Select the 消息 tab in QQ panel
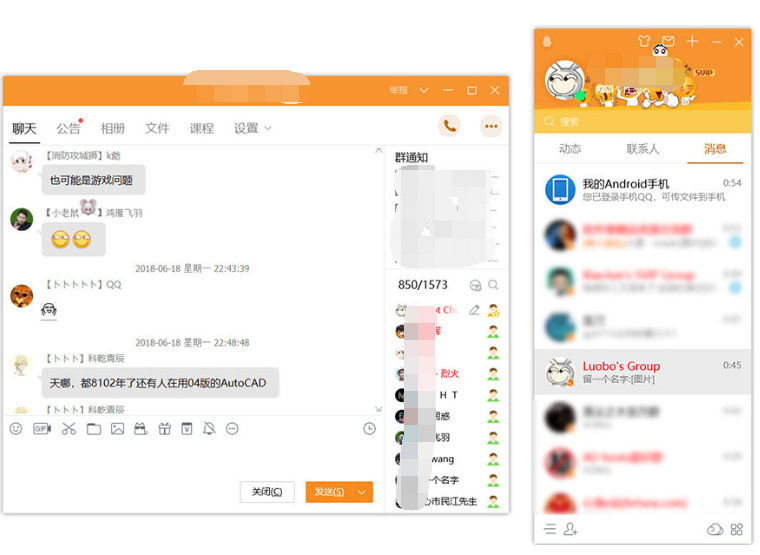The height and width of the screenshot is (555, 760). [x=715, y=149]
